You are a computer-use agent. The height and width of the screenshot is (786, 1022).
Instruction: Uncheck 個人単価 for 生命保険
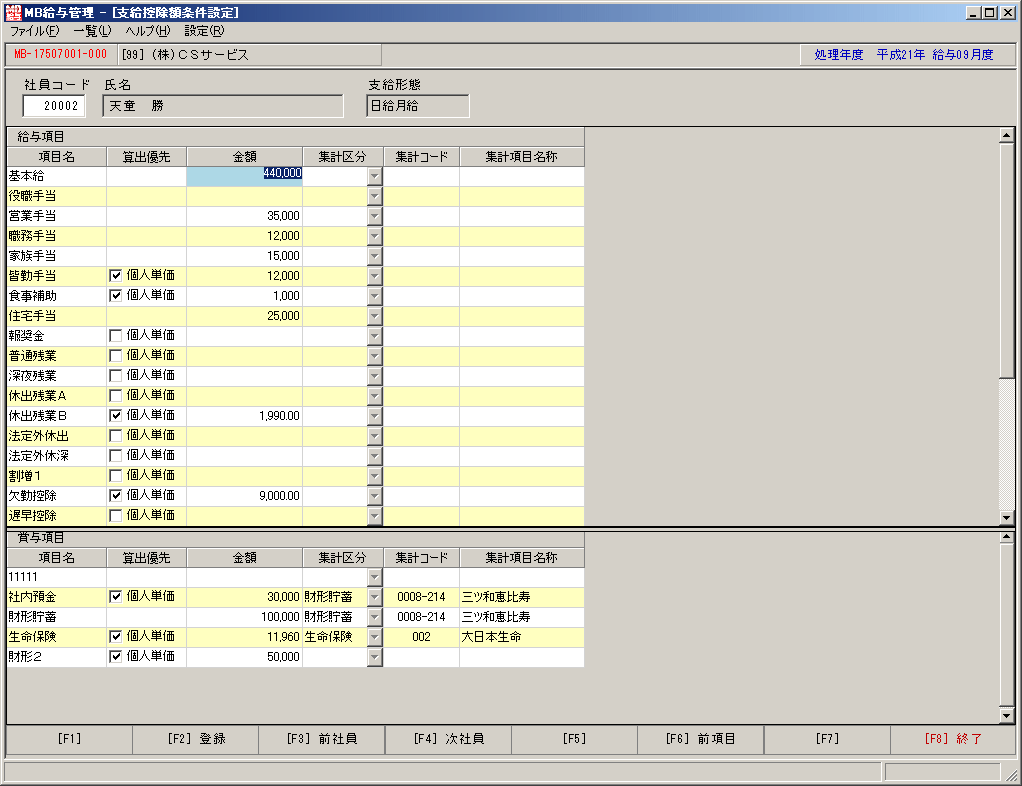point(116,637)
